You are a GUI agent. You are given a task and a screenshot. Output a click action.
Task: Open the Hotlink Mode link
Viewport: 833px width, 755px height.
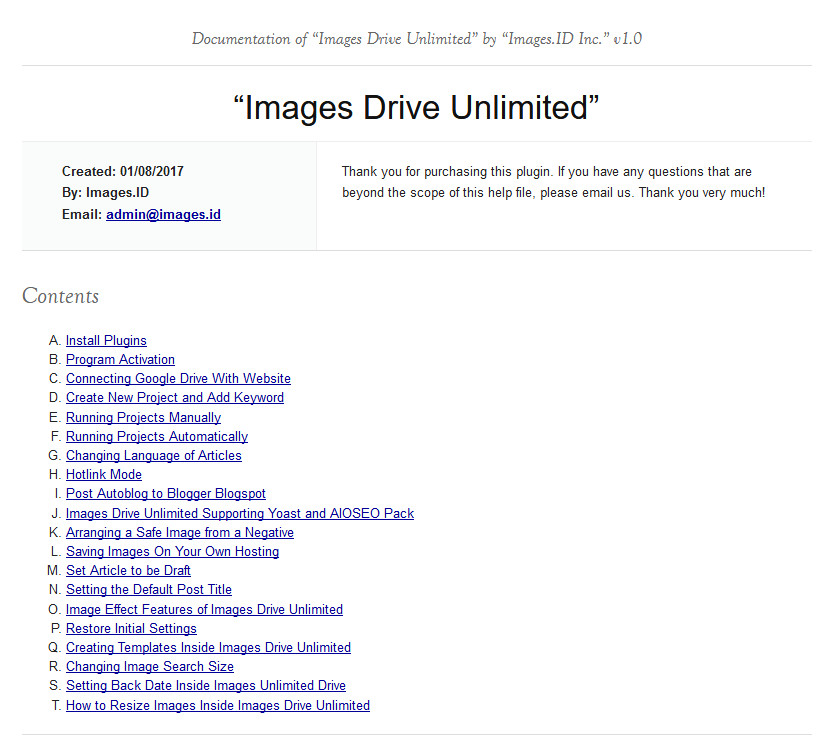[104, 475]
